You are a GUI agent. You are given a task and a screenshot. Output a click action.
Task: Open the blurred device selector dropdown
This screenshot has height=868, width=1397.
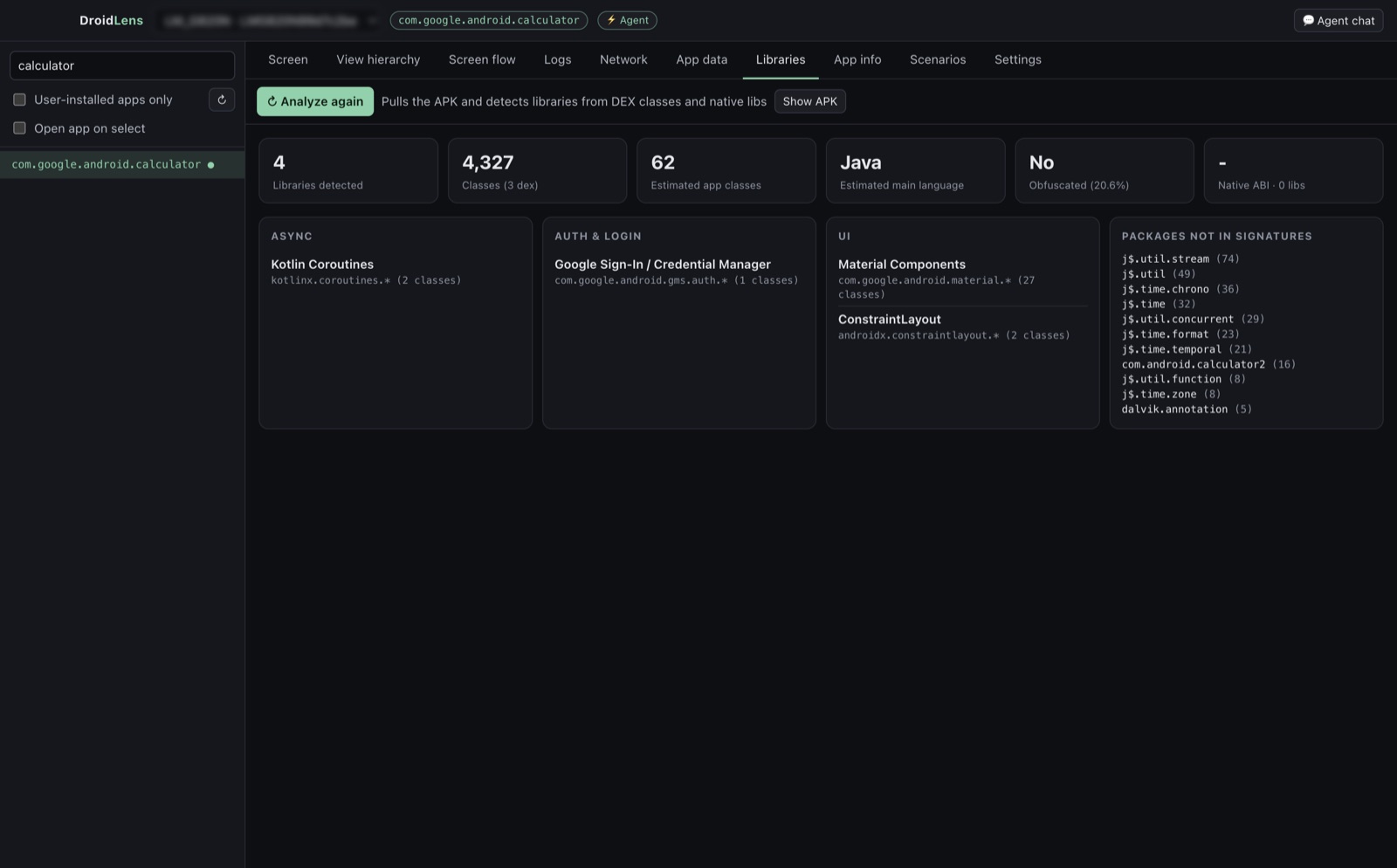pos(271,20)
